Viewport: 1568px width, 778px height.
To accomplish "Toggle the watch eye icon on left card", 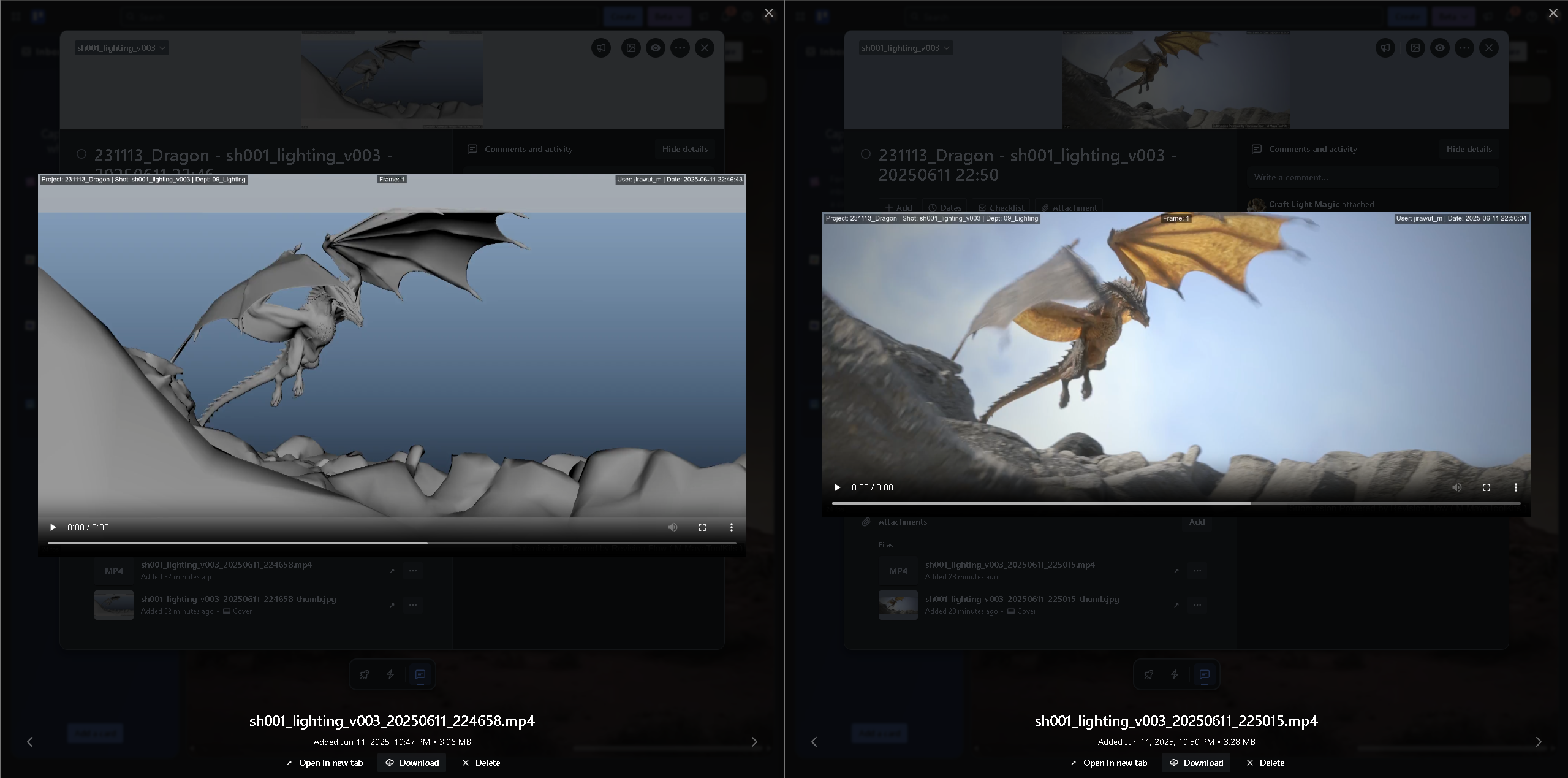I will point(656,48).
